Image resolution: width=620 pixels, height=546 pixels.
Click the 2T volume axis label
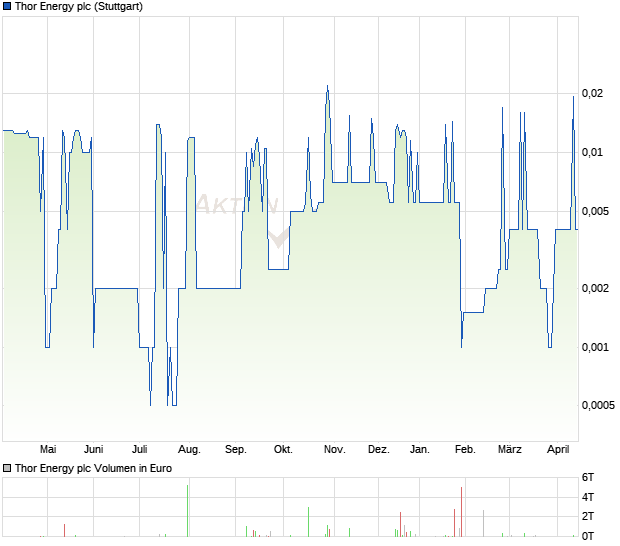point(588,516)
